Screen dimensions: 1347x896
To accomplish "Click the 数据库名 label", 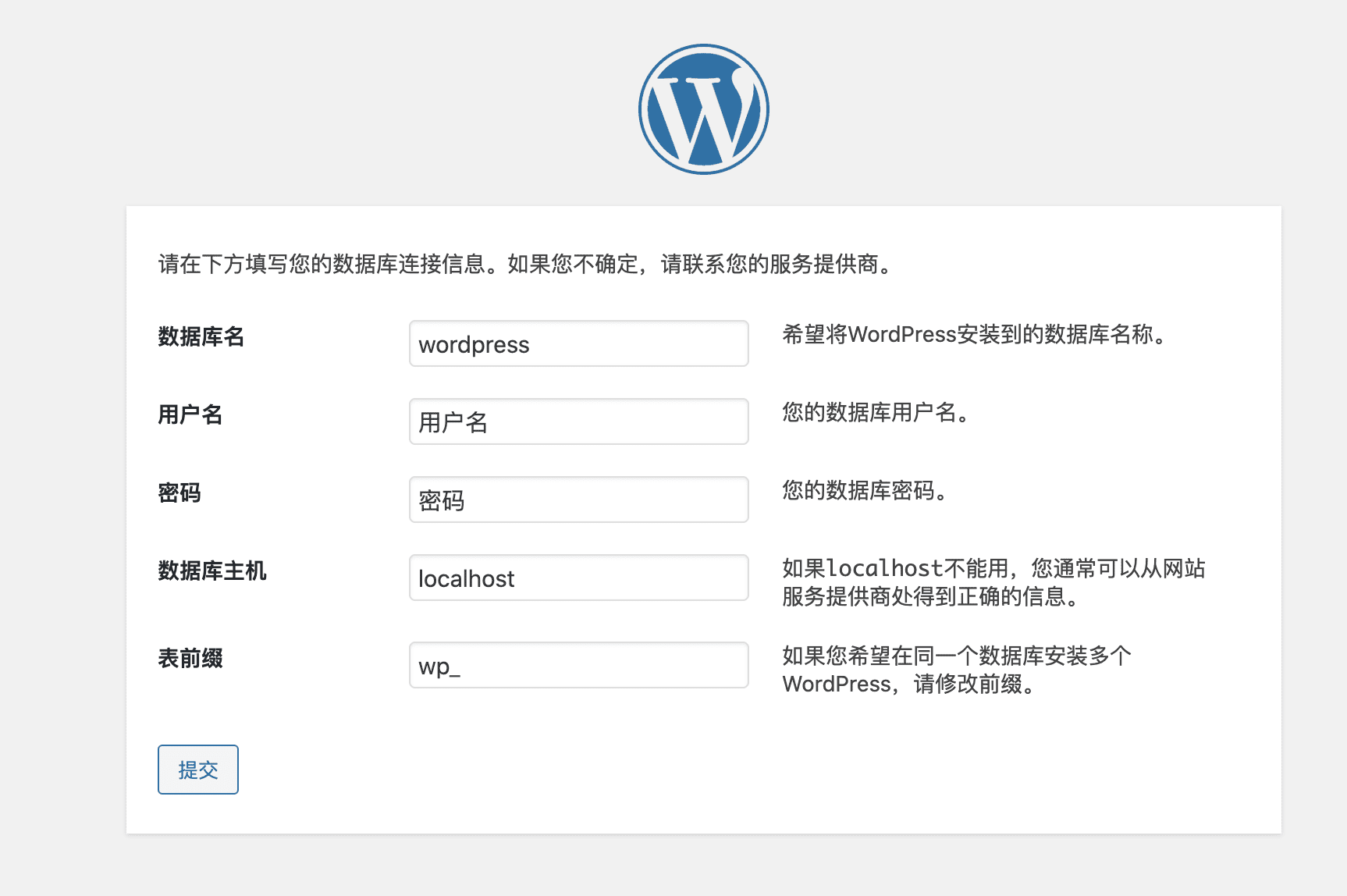I will coord(201,336).
